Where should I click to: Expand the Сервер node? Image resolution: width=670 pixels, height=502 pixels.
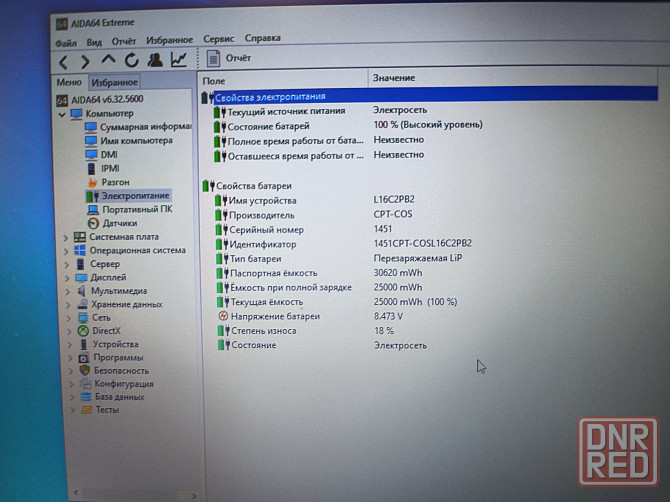[67, 265]
